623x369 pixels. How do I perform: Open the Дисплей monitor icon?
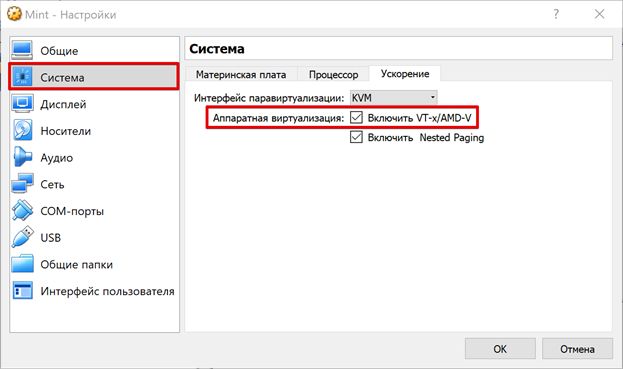22,103
